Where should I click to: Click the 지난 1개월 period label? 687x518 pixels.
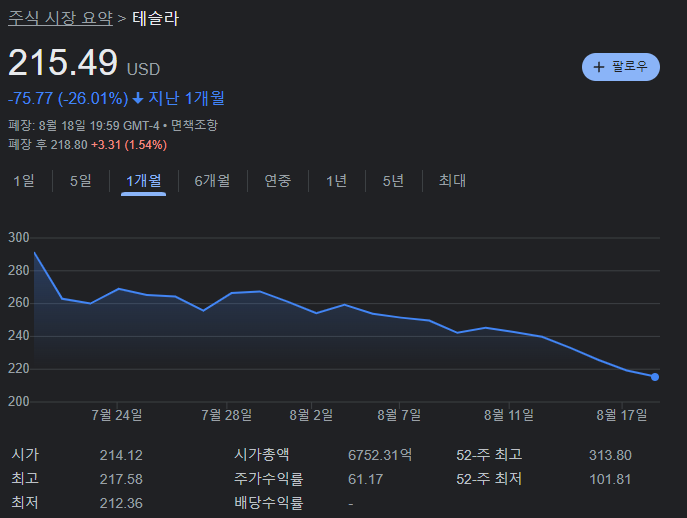(x=186, y=98)
